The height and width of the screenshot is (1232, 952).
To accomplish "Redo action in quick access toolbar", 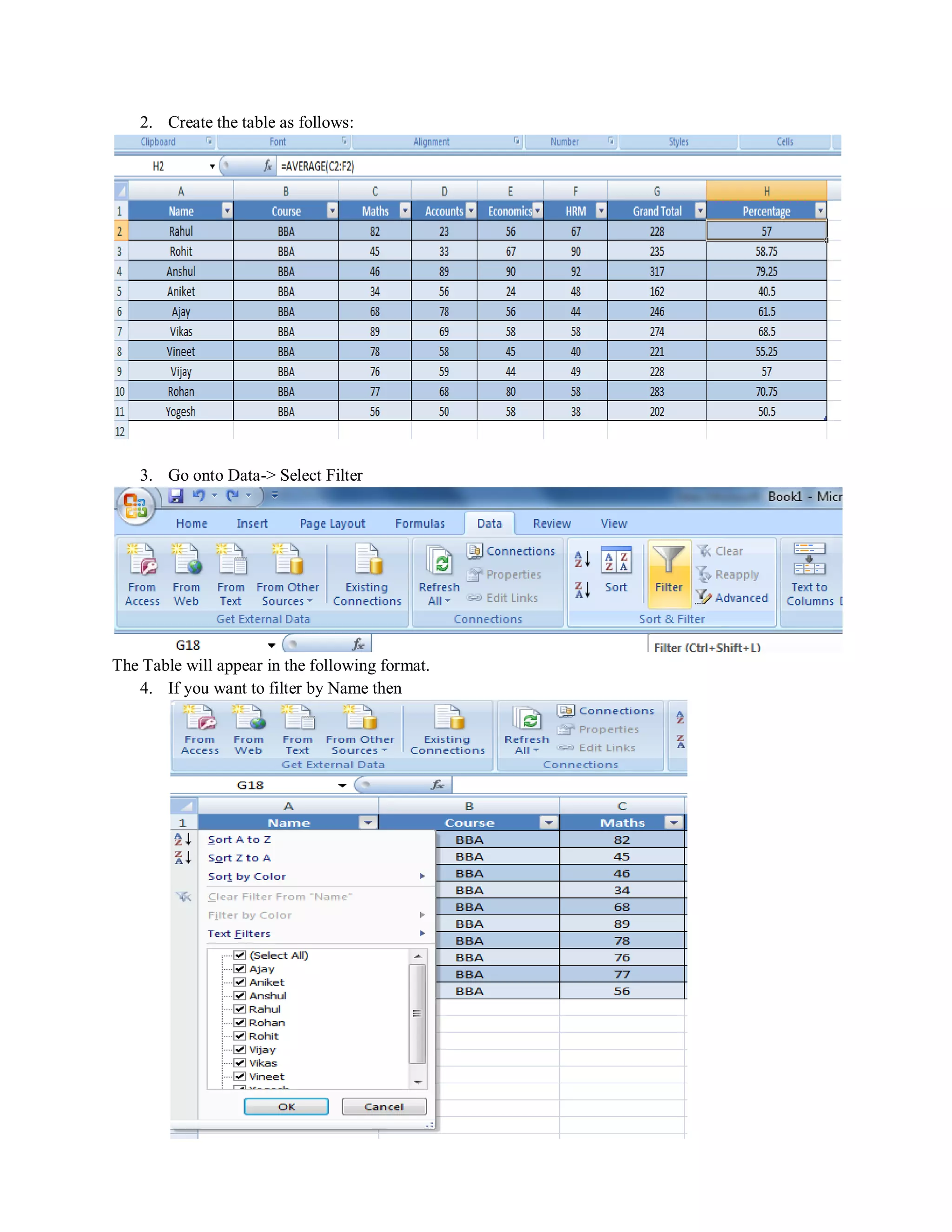I will point(232,496).
